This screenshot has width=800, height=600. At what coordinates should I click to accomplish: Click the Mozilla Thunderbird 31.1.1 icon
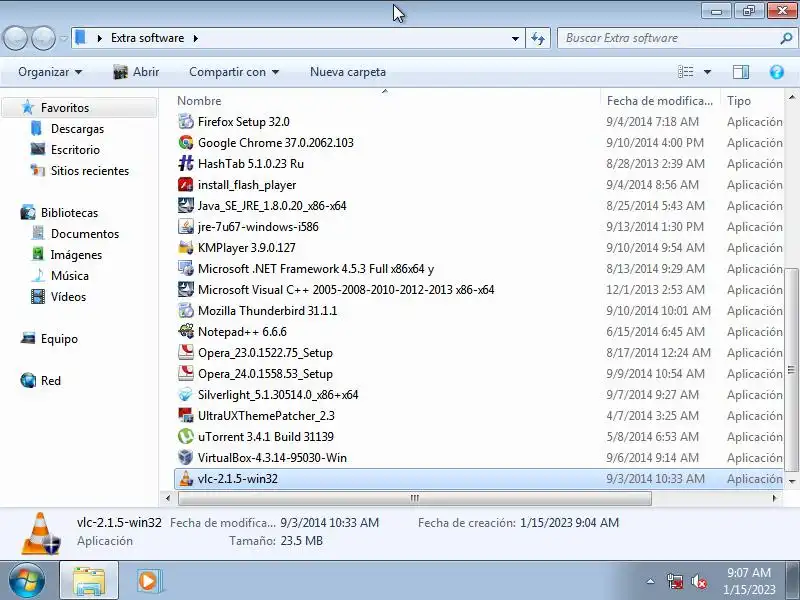(x=186, y=310)
